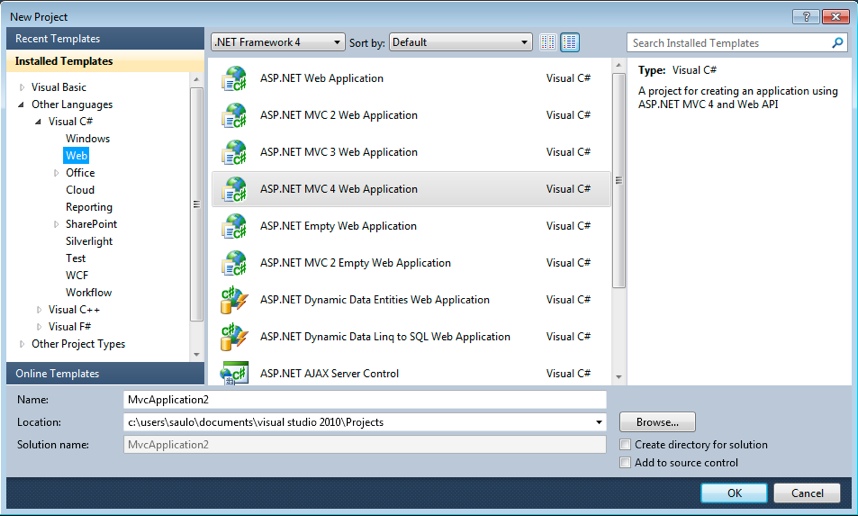Open the Recent Templates section
The width and height of the screenshot is (858, 516).
[105, 39]
